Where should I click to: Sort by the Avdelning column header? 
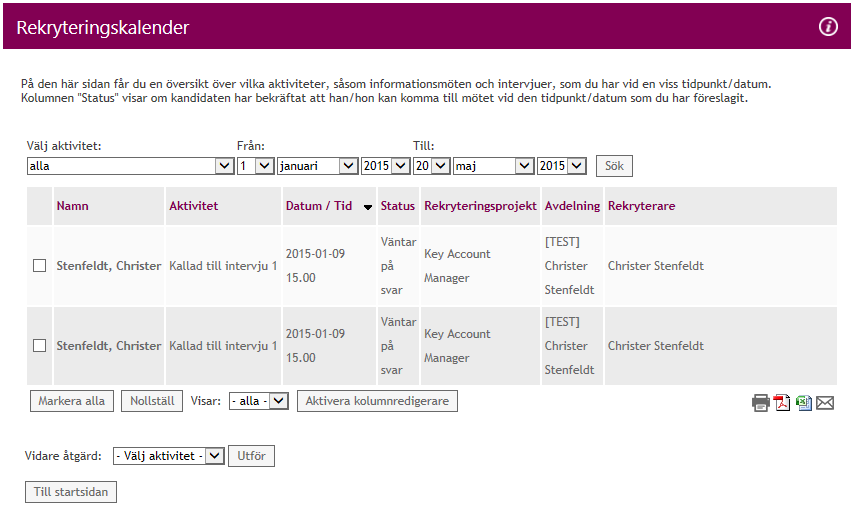pyautogui.click(x=572, y=206)
